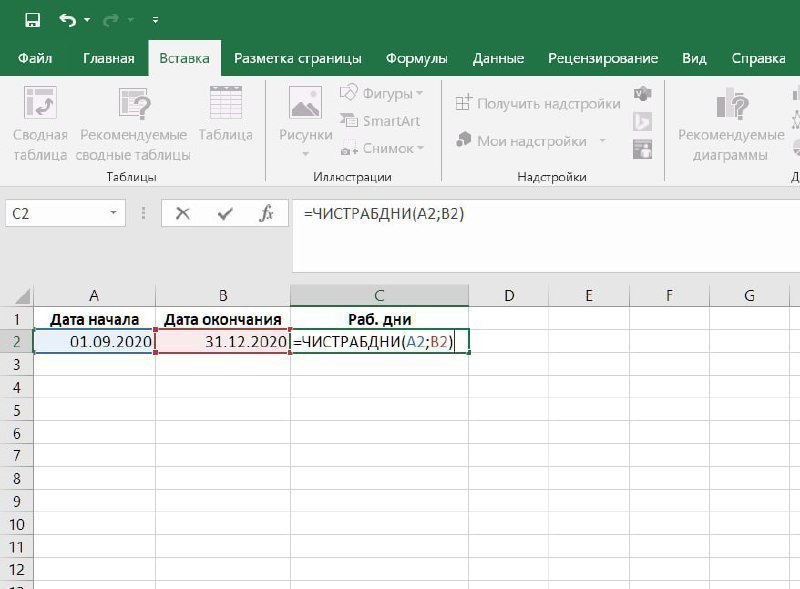Open the Insert Function fx dialog

point(266,213)
